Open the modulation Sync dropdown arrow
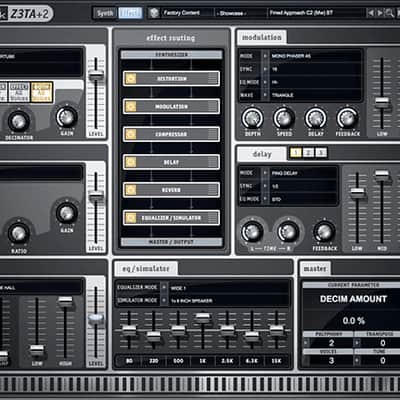Screen dimensions: 400x400 [265, 69]
